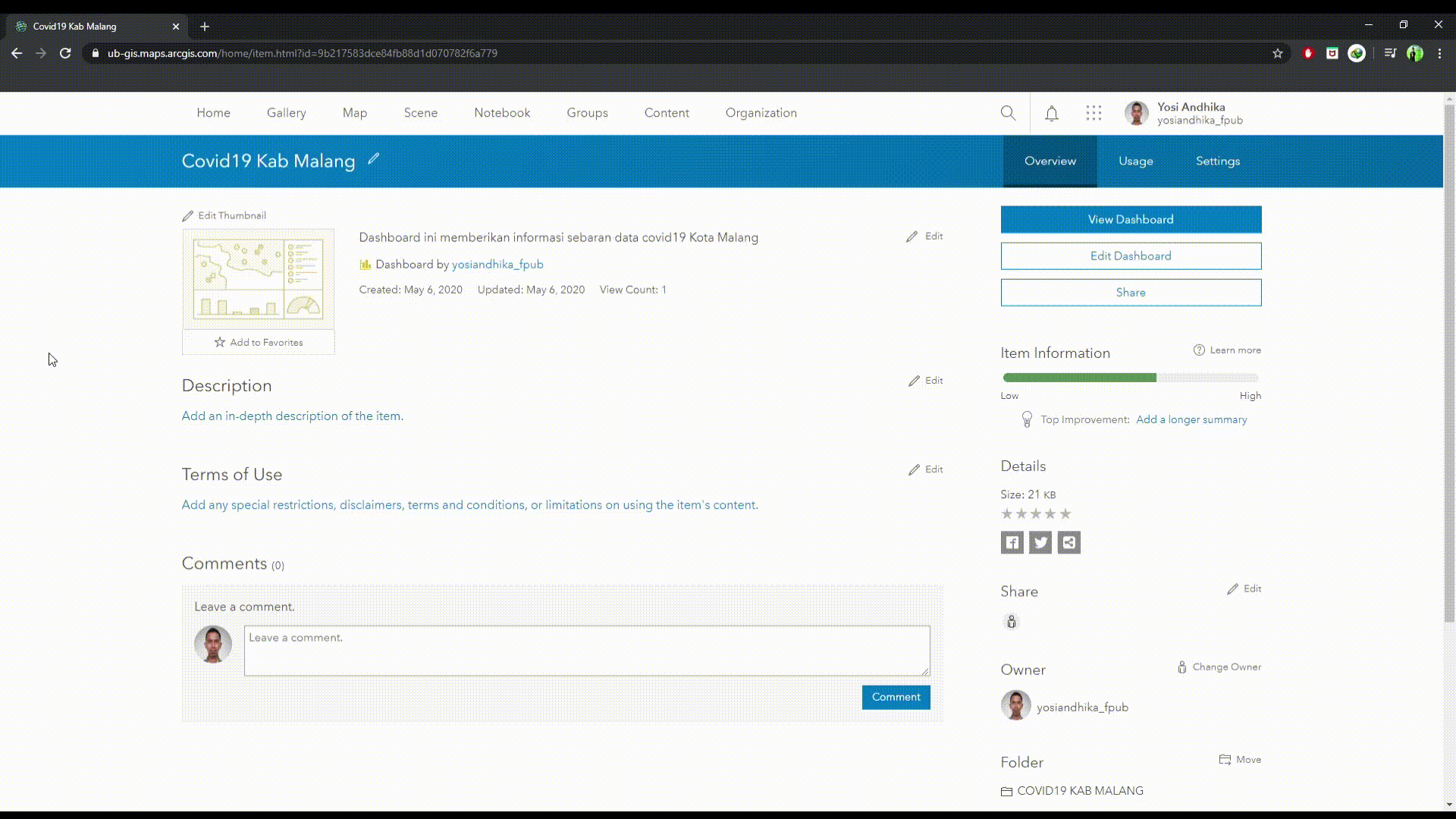Click the Leave a comment field
Image resolution: width=1456 pixels, height=819 pixels.
click(586, 651)
